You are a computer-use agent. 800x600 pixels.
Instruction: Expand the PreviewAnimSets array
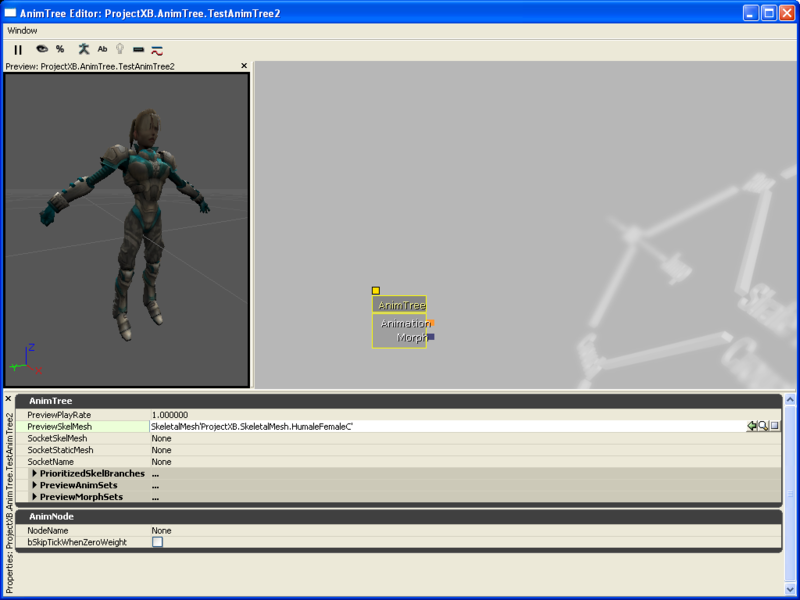36,485
